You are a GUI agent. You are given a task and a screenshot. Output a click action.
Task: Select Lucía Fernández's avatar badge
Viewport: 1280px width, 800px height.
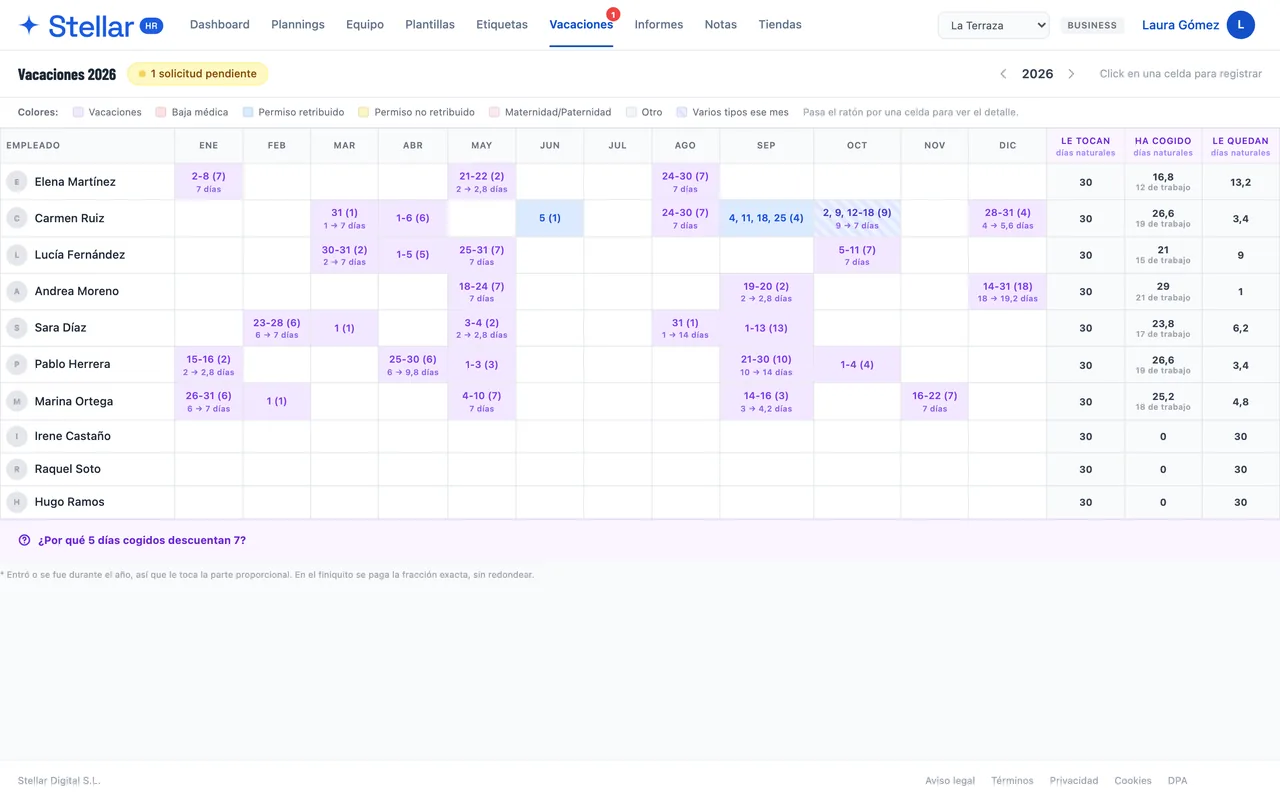[16, 255]
